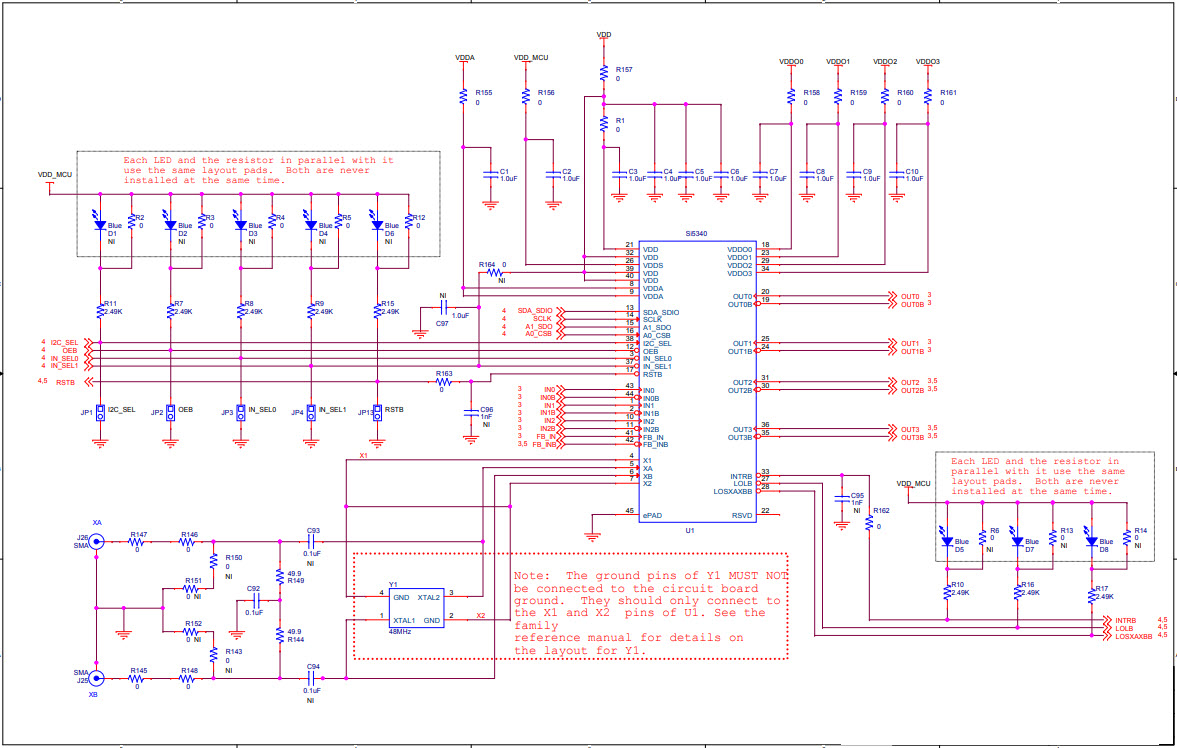Select capacitor C1 1.0uF symbol
This screenshot has height=748, width=1177.
point(490,174)
